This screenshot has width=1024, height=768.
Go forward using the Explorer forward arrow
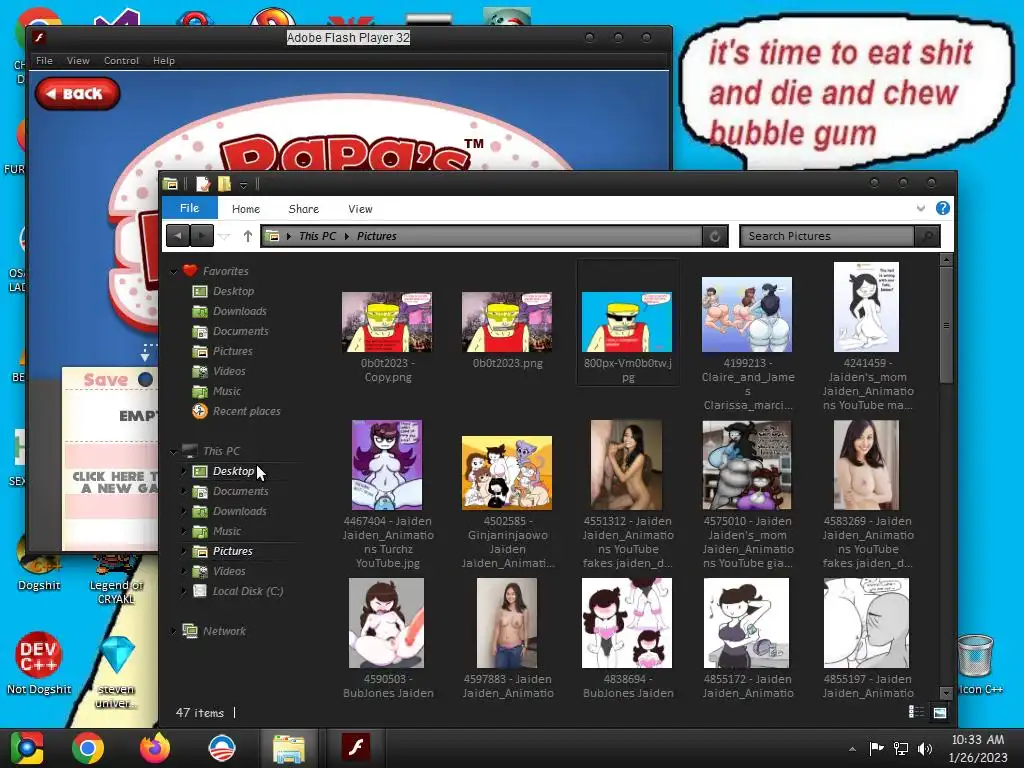tap(202, 236)
